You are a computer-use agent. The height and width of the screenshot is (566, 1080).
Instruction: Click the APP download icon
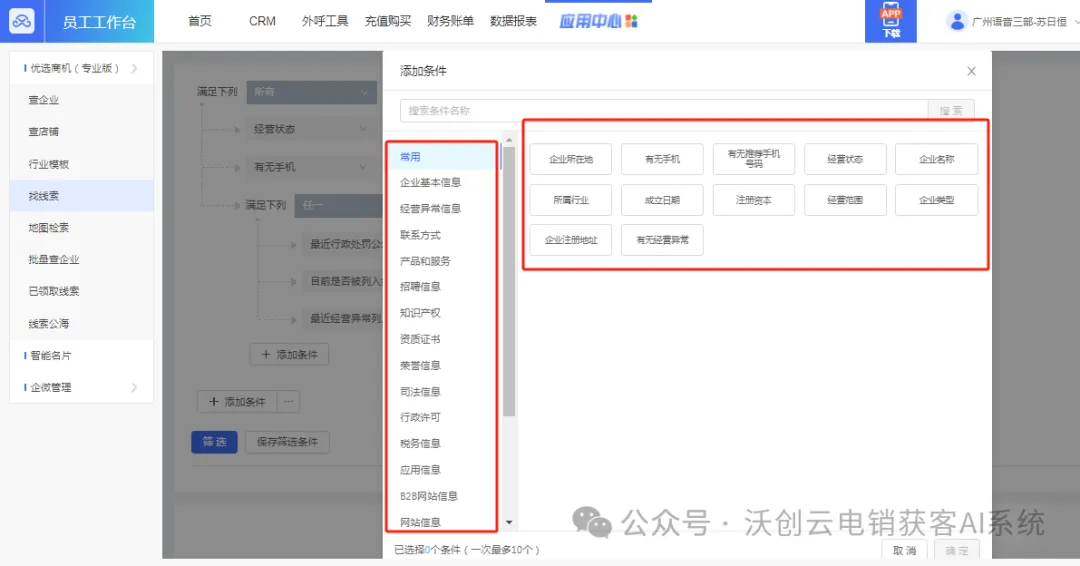[x=891, y=21]
